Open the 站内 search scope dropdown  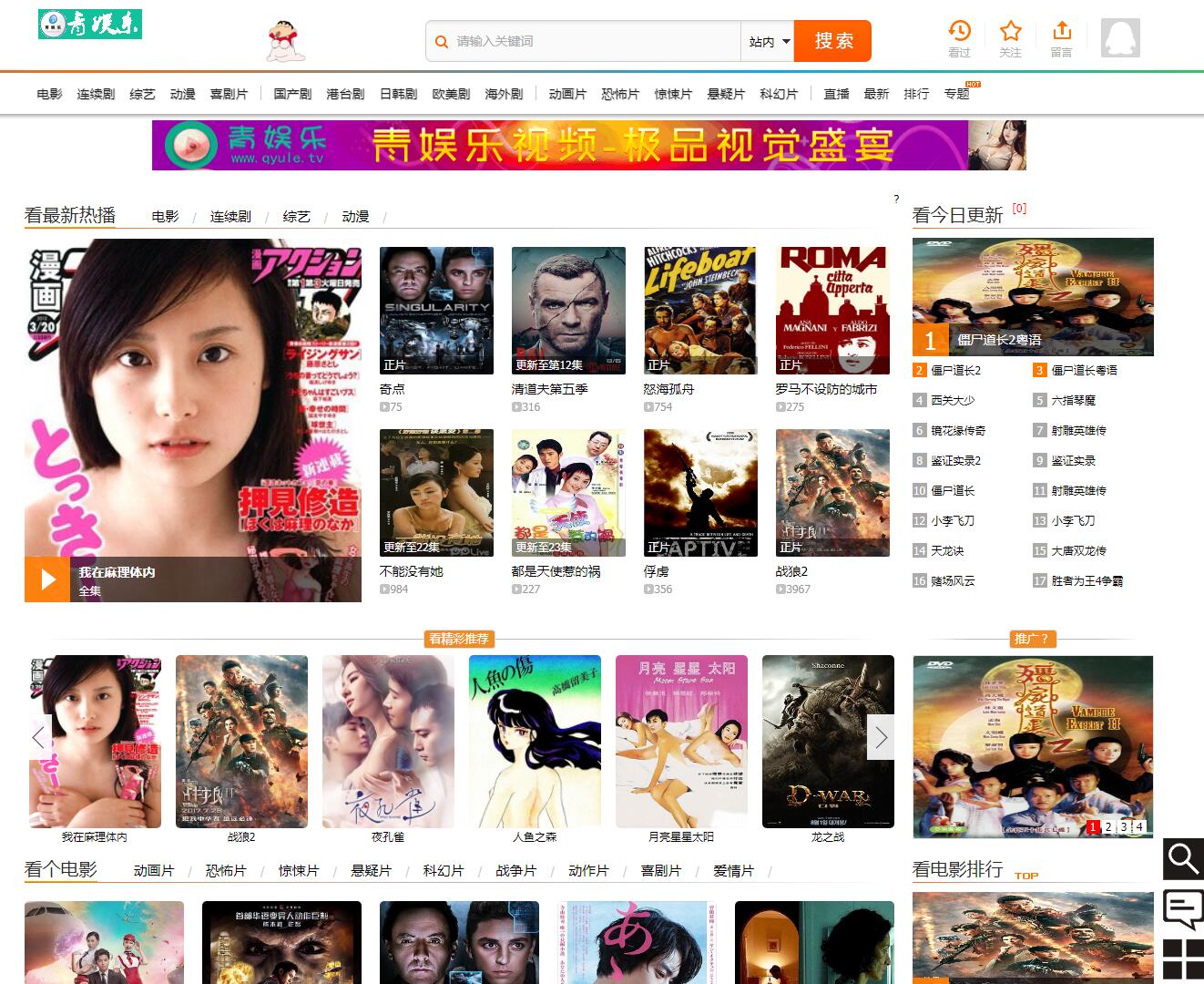coord(768,42)
